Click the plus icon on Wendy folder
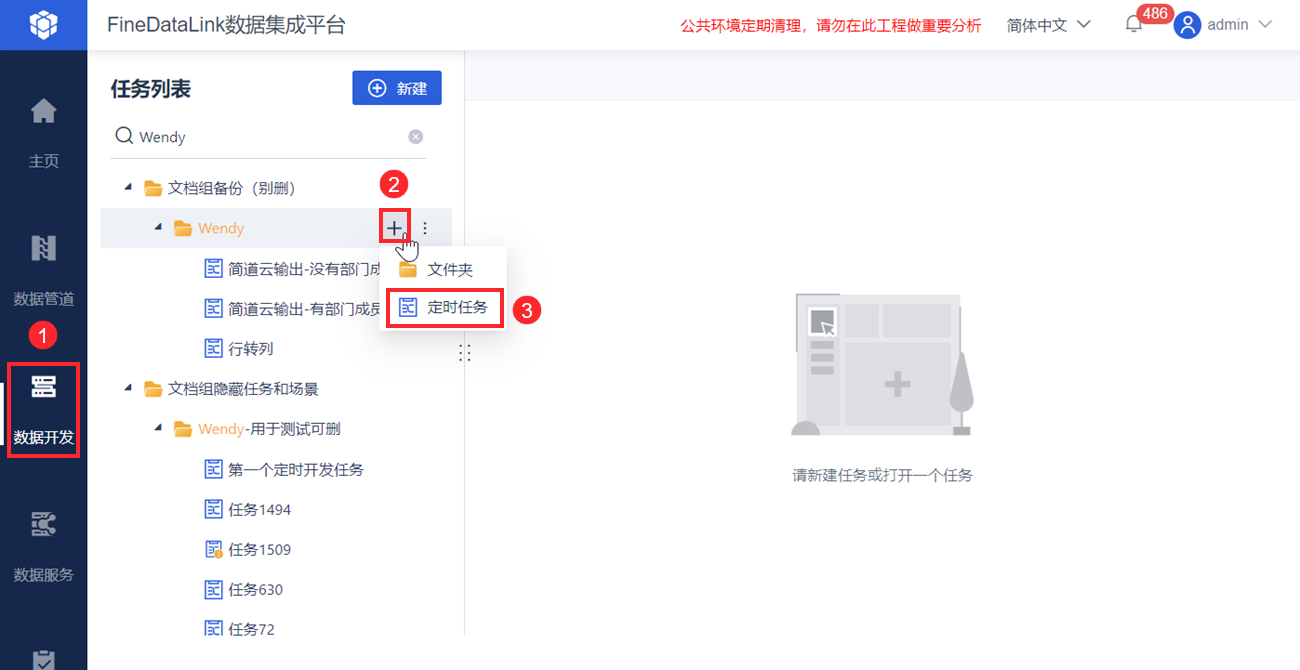Image resolution: width=1300 pixels, height=670 pixels. click(395, 228)
